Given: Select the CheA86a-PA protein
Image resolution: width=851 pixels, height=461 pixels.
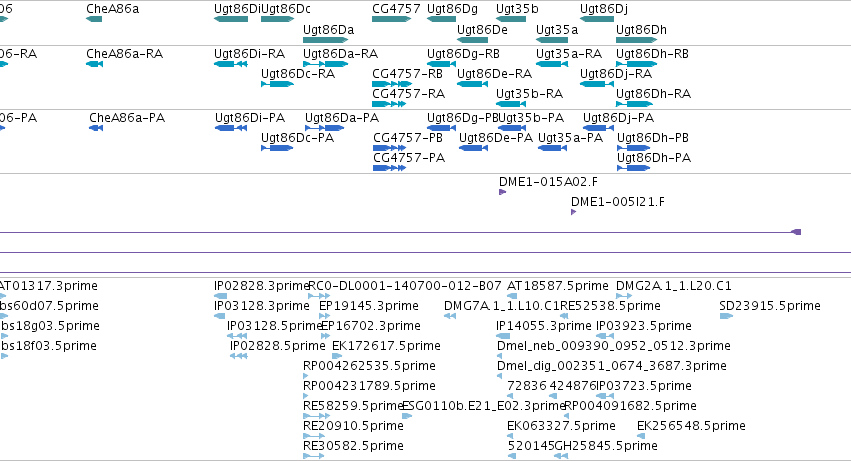Looking at the screenshot, I should [96, 128].
